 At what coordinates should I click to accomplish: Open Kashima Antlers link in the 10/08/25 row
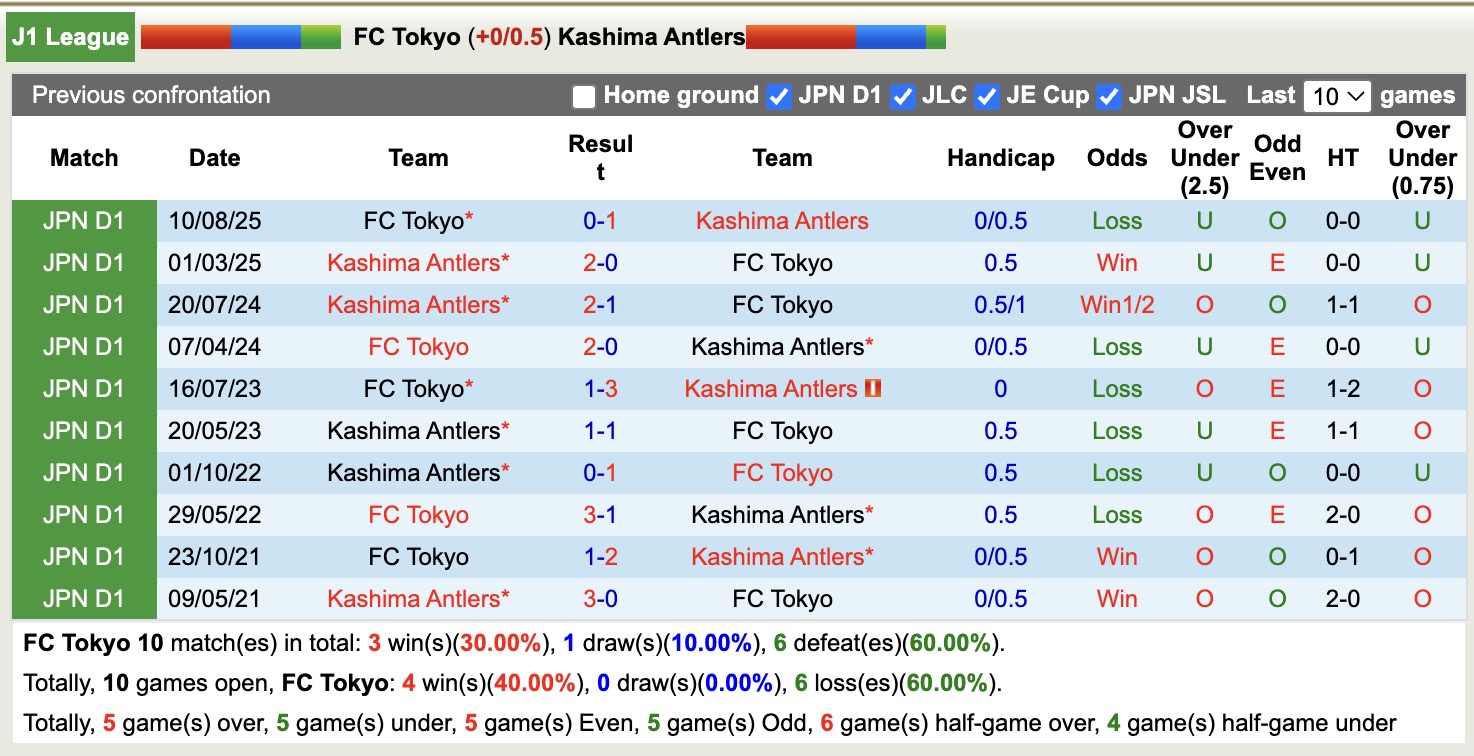[x=782, y=220]
